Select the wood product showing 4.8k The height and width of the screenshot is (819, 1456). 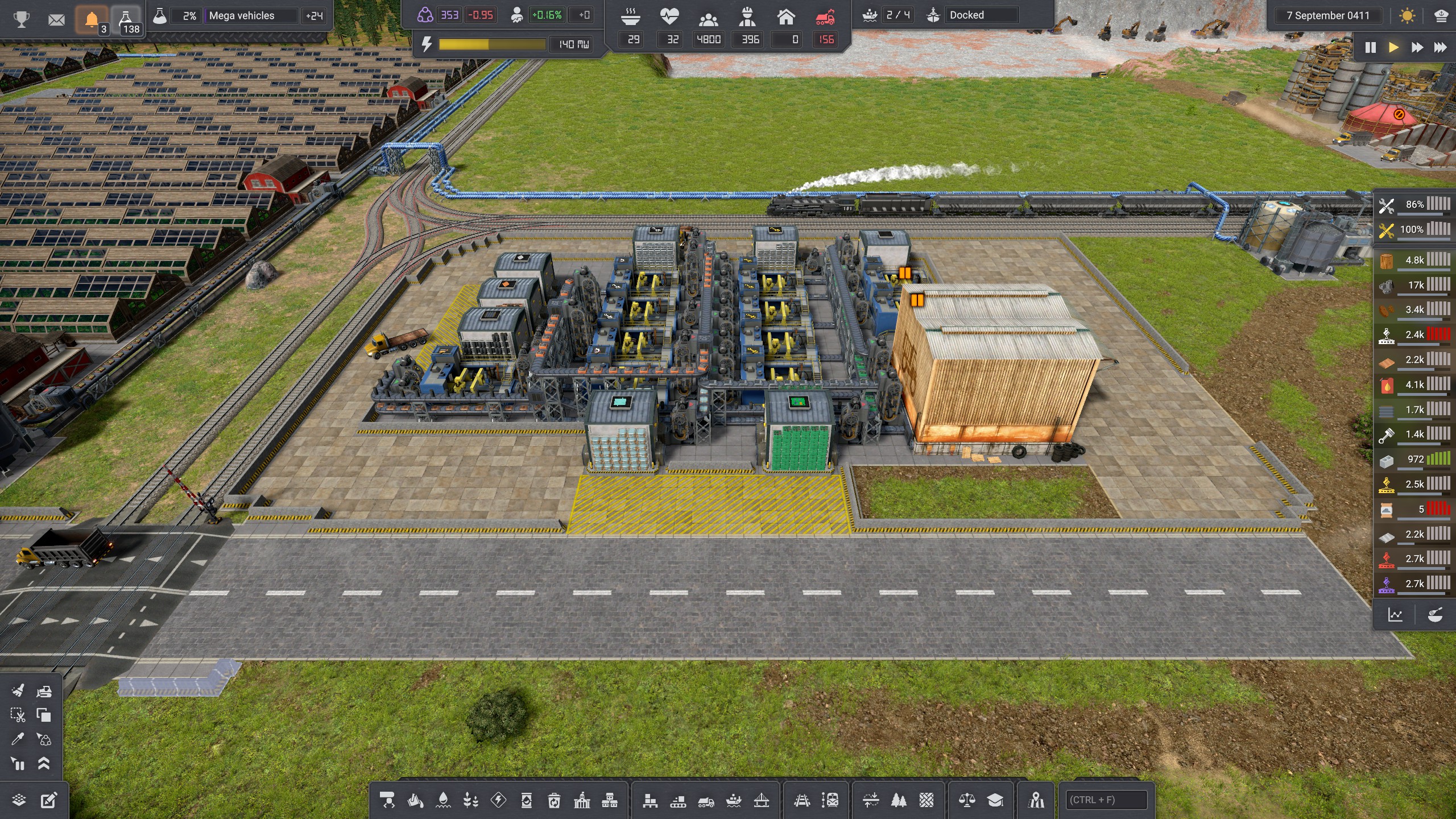[1414, 260]
